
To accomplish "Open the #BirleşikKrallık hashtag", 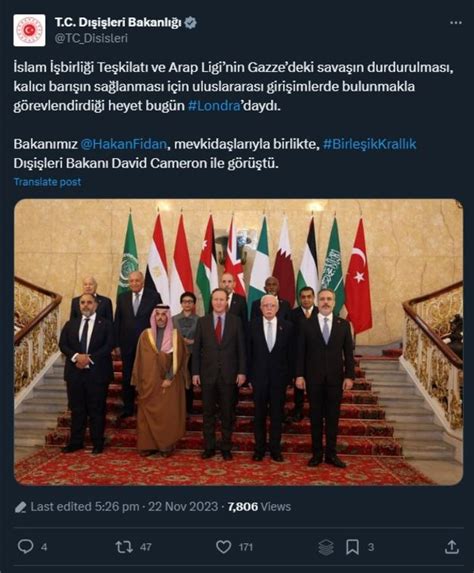I will [x=369, y=144].
